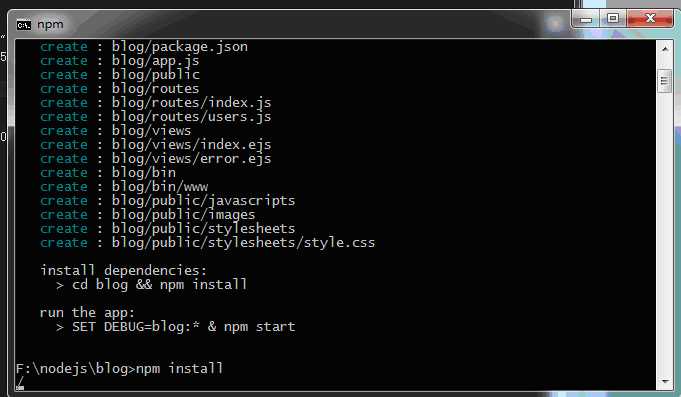Click the blog/bin/www line
The image size is (681, 397).
click(124, 187)
